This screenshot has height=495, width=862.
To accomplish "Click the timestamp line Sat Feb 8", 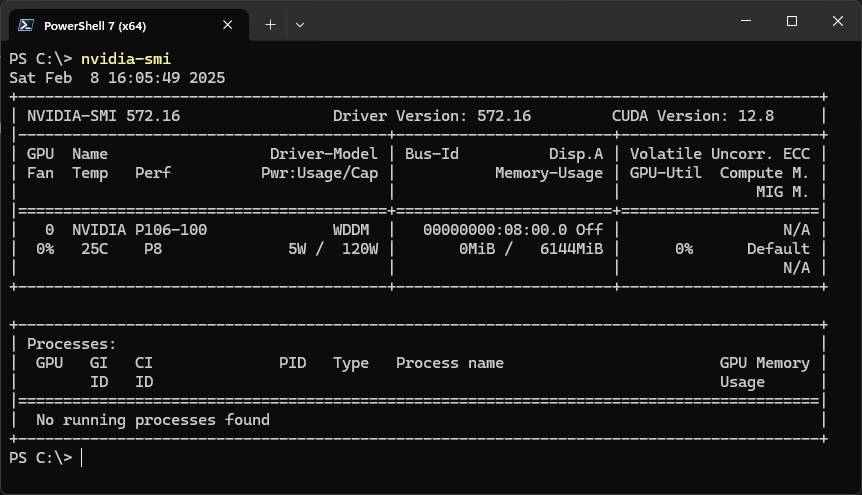I will click(117, 78).
